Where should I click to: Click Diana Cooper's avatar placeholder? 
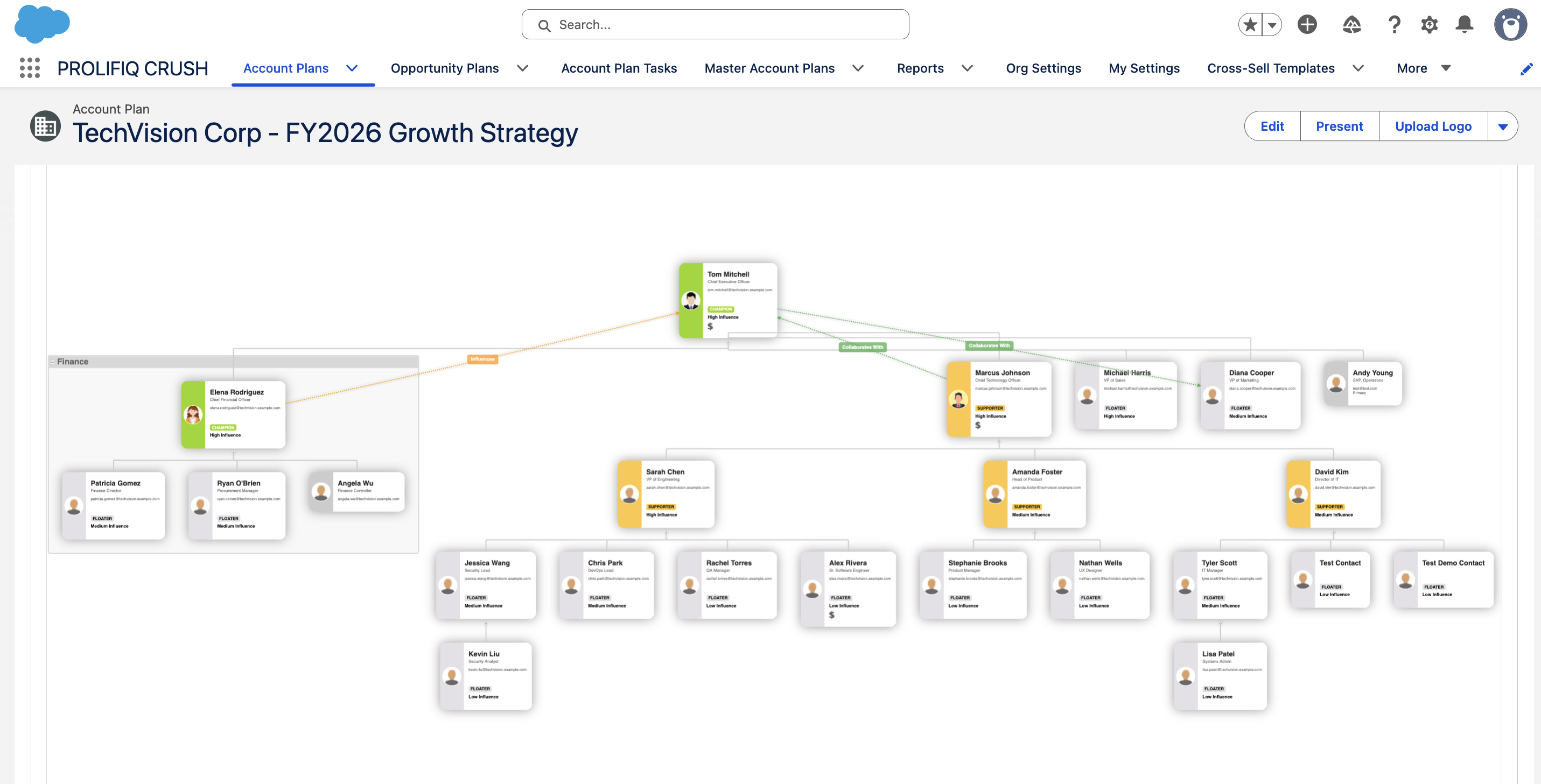(1213, 395)
